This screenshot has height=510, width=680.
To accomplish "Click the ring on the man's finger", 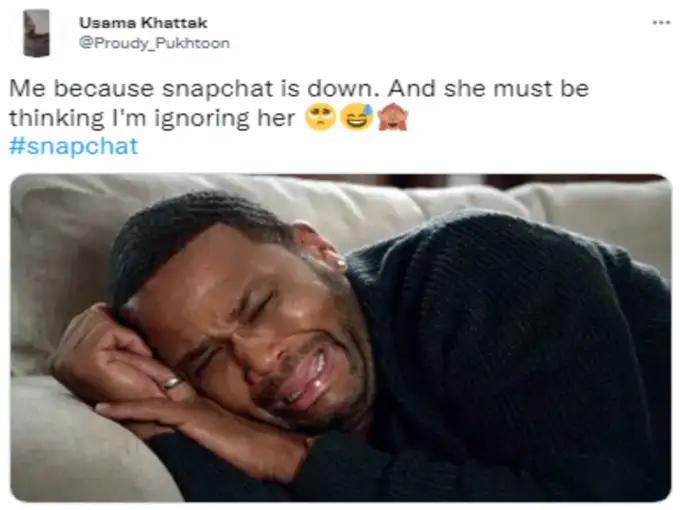I will [171, 382].
